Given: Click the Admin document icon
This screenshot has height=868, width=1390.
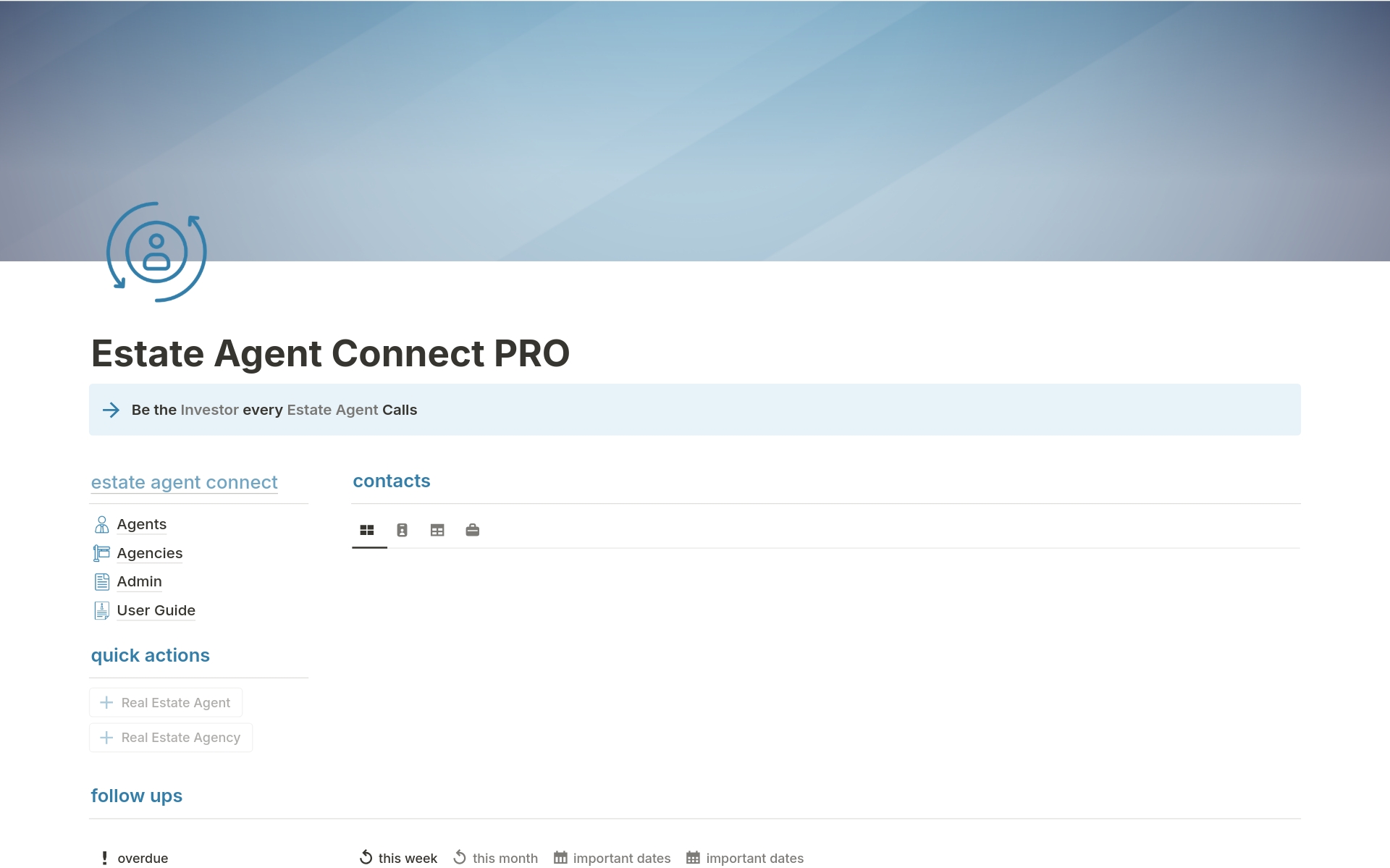Looking at the screenshot, I should (102, 582).
